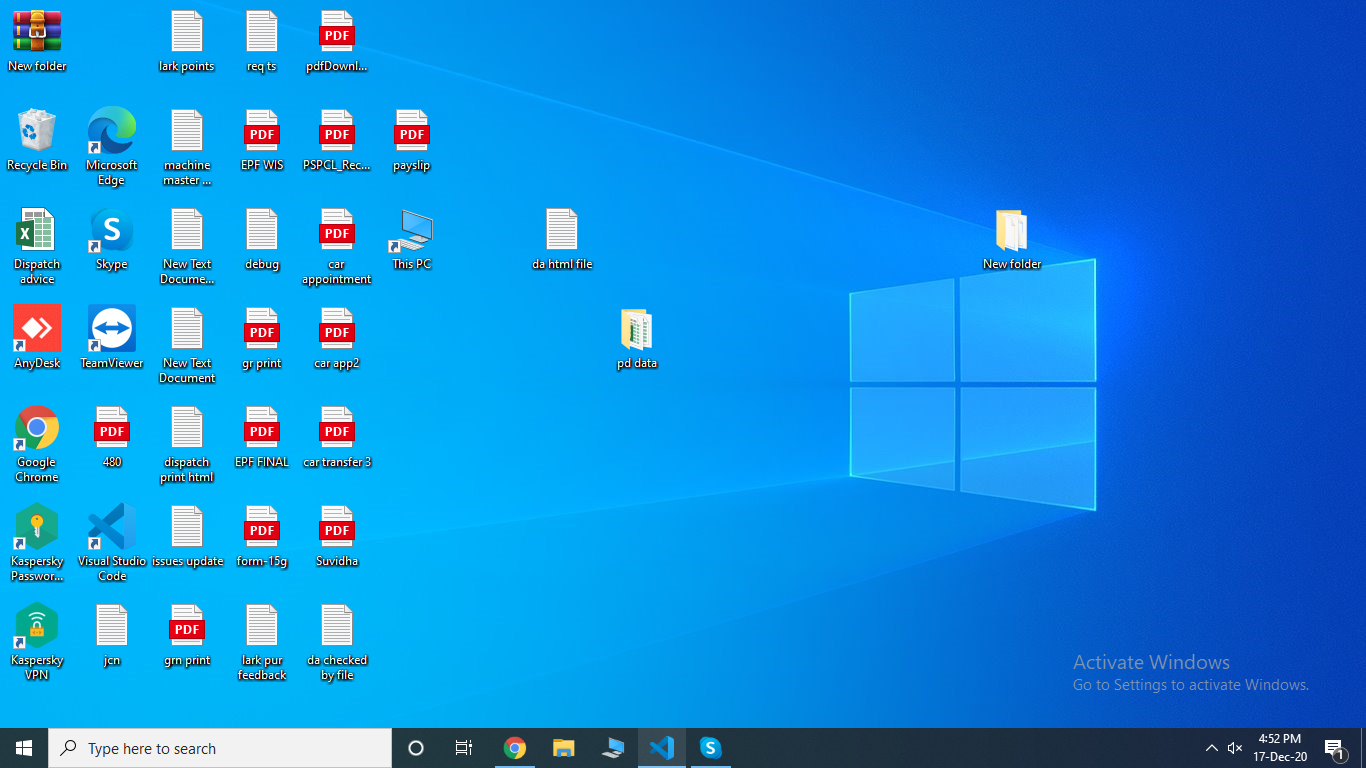Screen dimensions: 1366x768
Task: Click the taskbar search box
Action: 220,748
